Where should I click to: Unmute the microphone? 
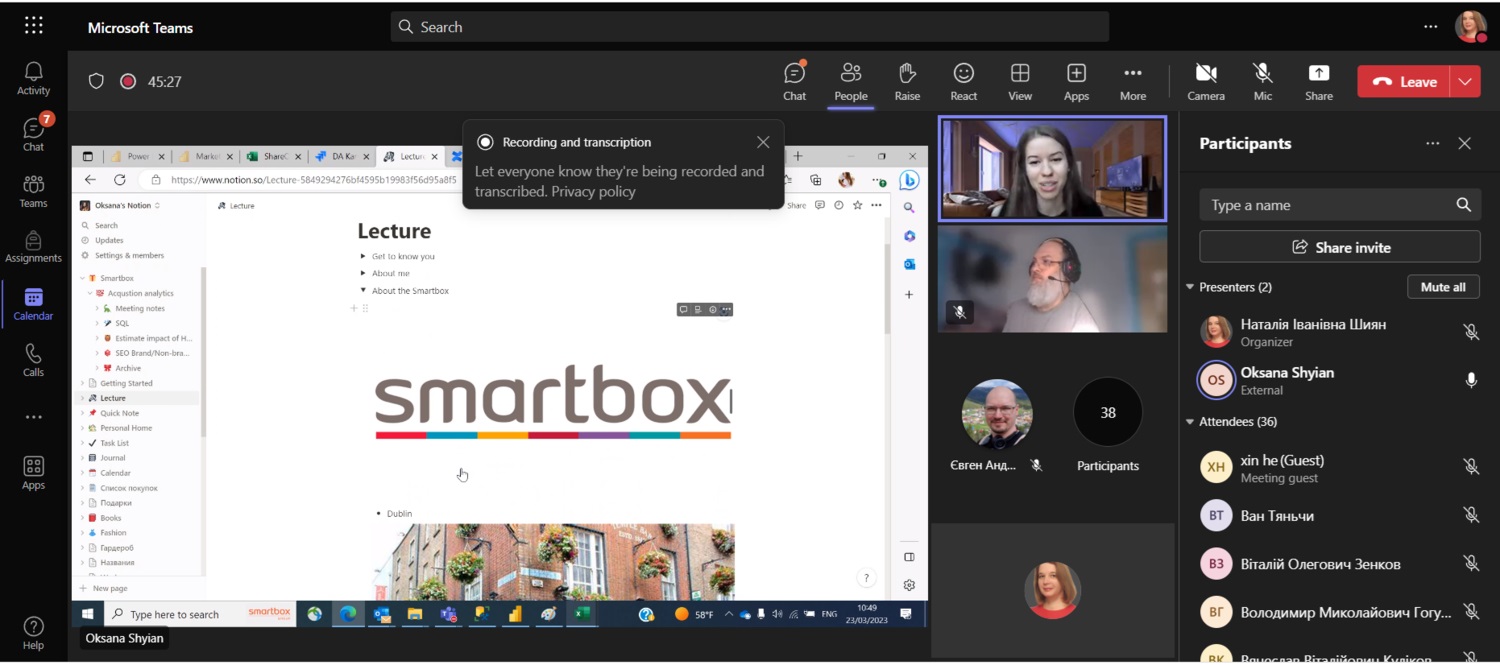pyautogui.click(x=1262, y=81)
